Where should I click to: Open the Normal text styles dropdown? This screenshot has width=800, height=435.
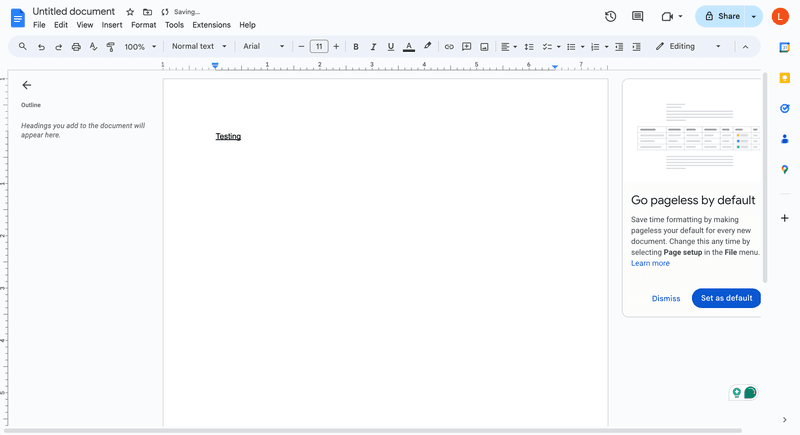point(199,46)
